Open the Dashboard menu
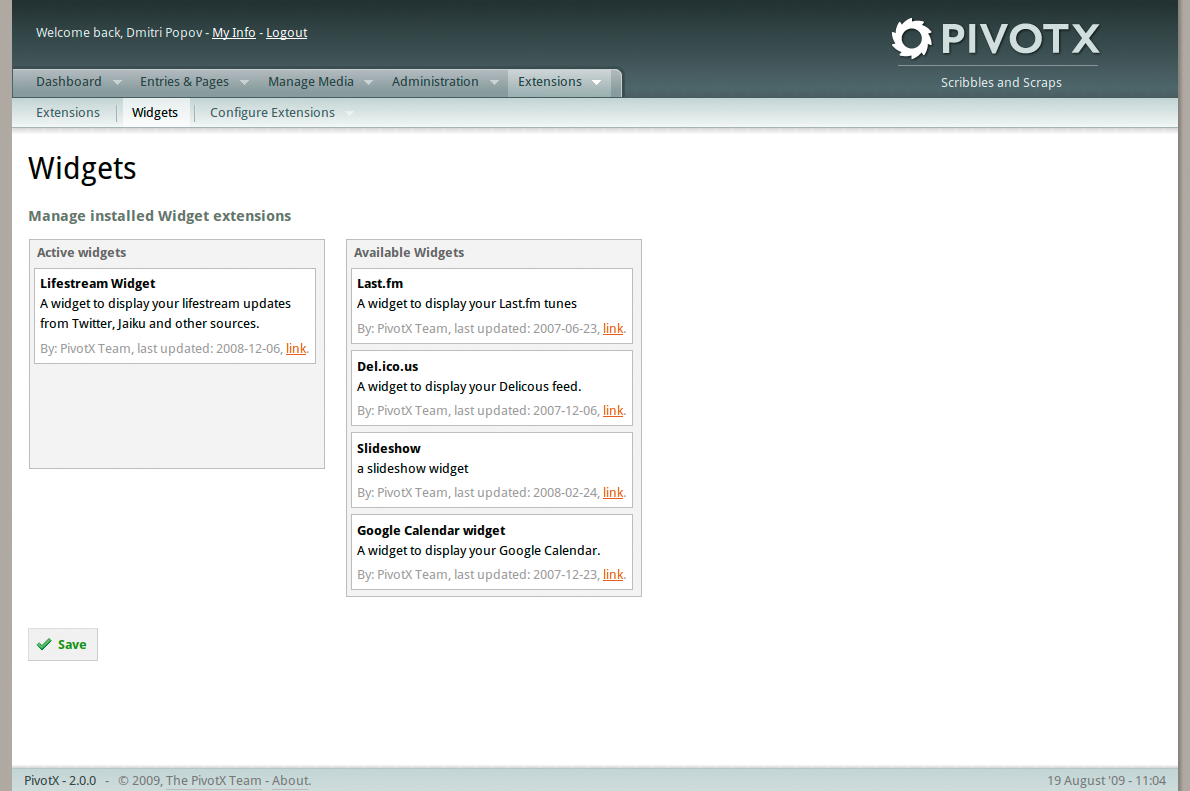The width and height of the screenshot is (1190, 791). tap(69, 81)
